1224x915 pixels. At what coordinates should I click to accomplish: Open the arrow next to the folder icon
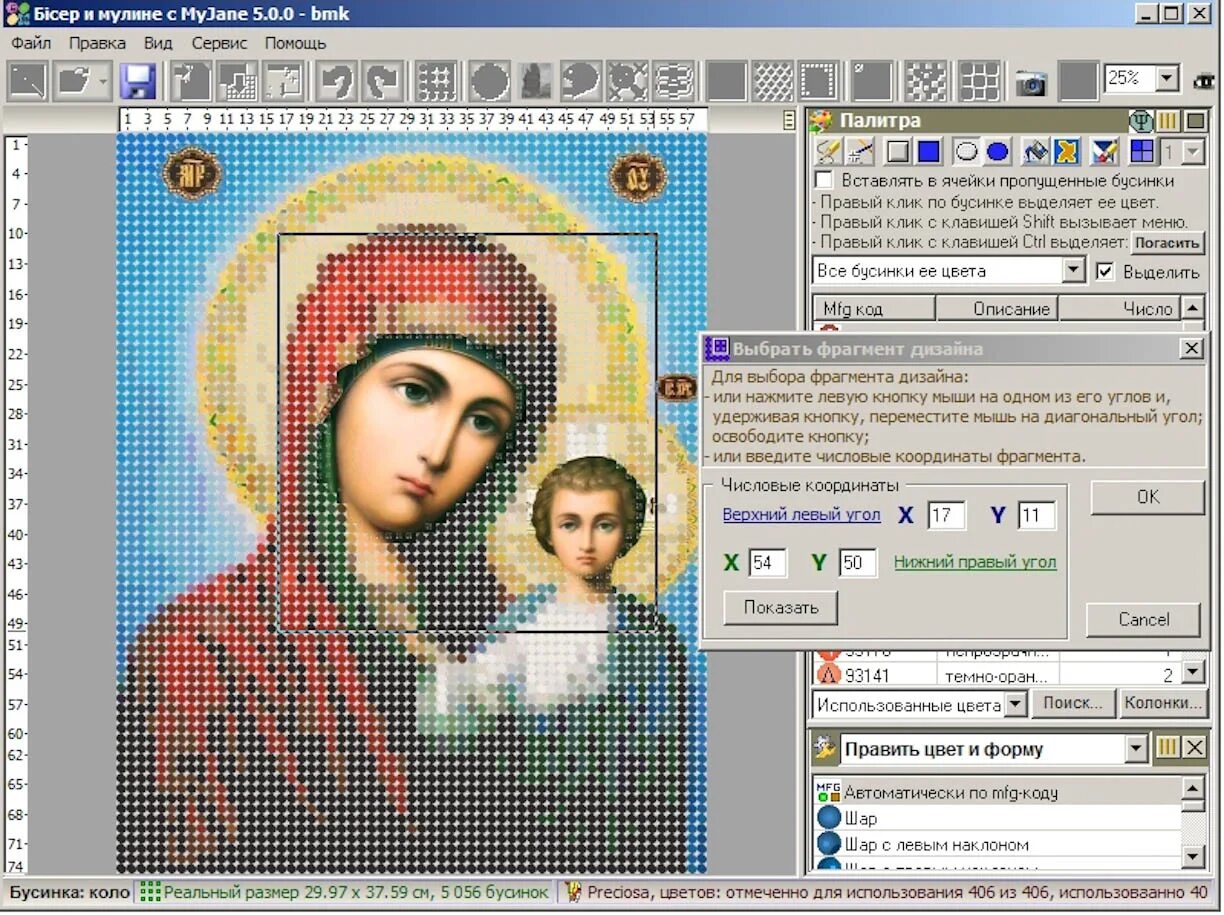103,81
